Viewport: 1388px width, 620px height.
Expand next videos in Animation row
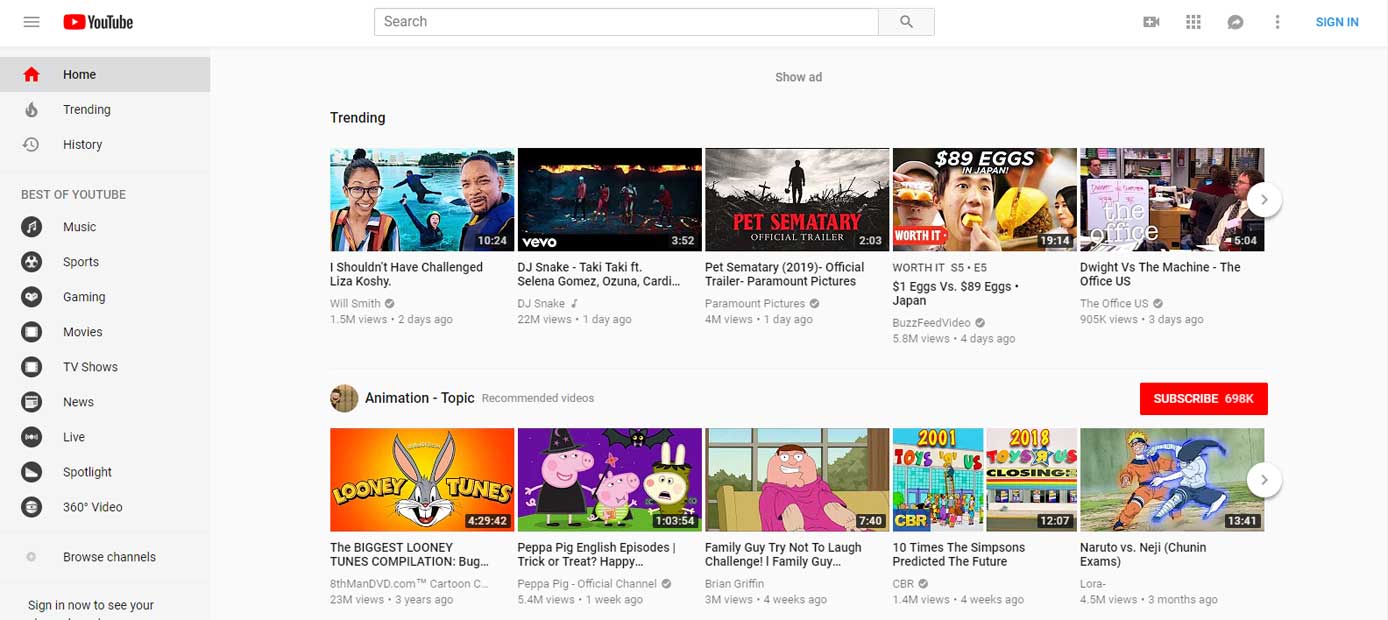[x=1264, y=480]
